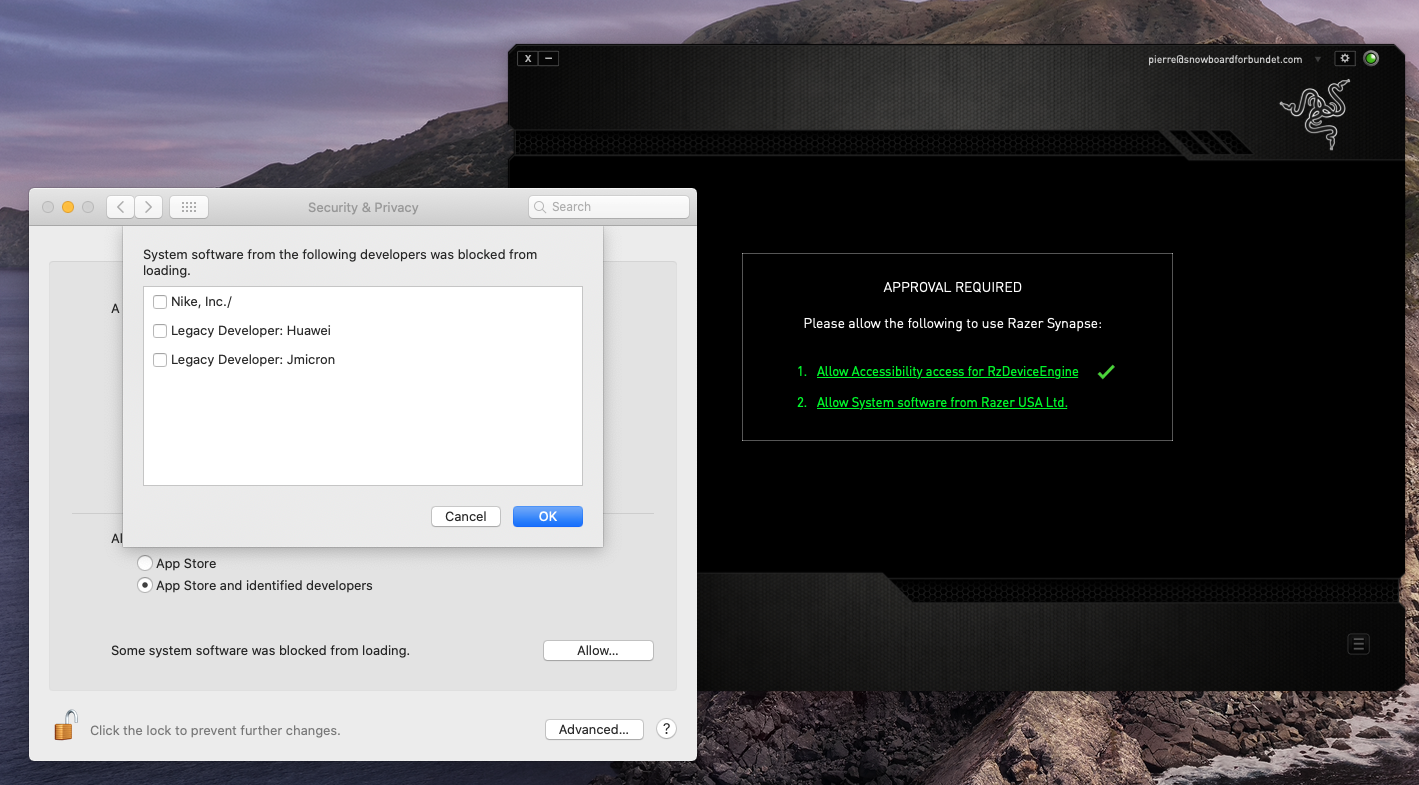Click 'Please allow the following to use Razer Synapse:'
1419x785 pixels.
[953, 324]
